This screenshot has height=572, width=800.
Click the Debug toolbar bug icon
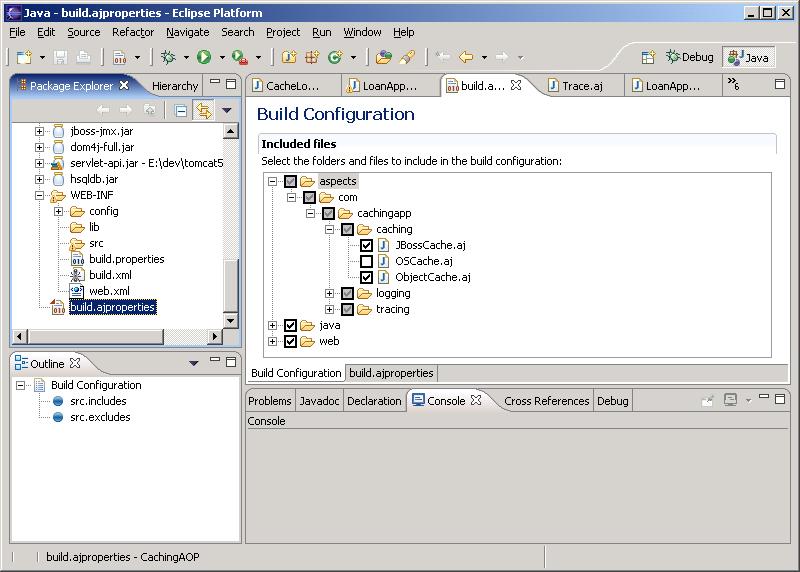(168, 58)
